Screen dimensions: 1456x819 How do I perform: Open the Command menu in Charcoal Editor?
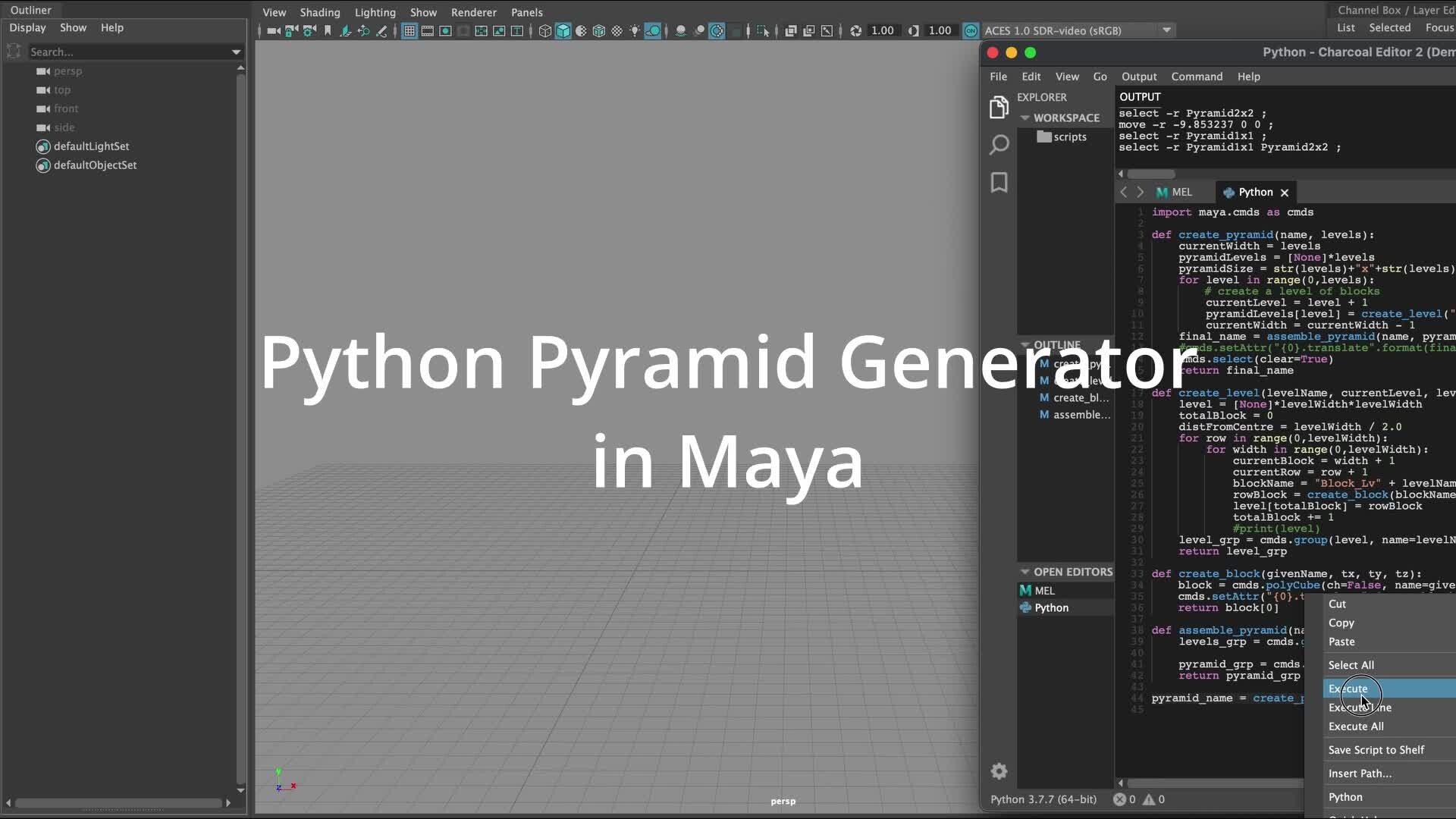pyautogui.click(x=1197, y=77)
